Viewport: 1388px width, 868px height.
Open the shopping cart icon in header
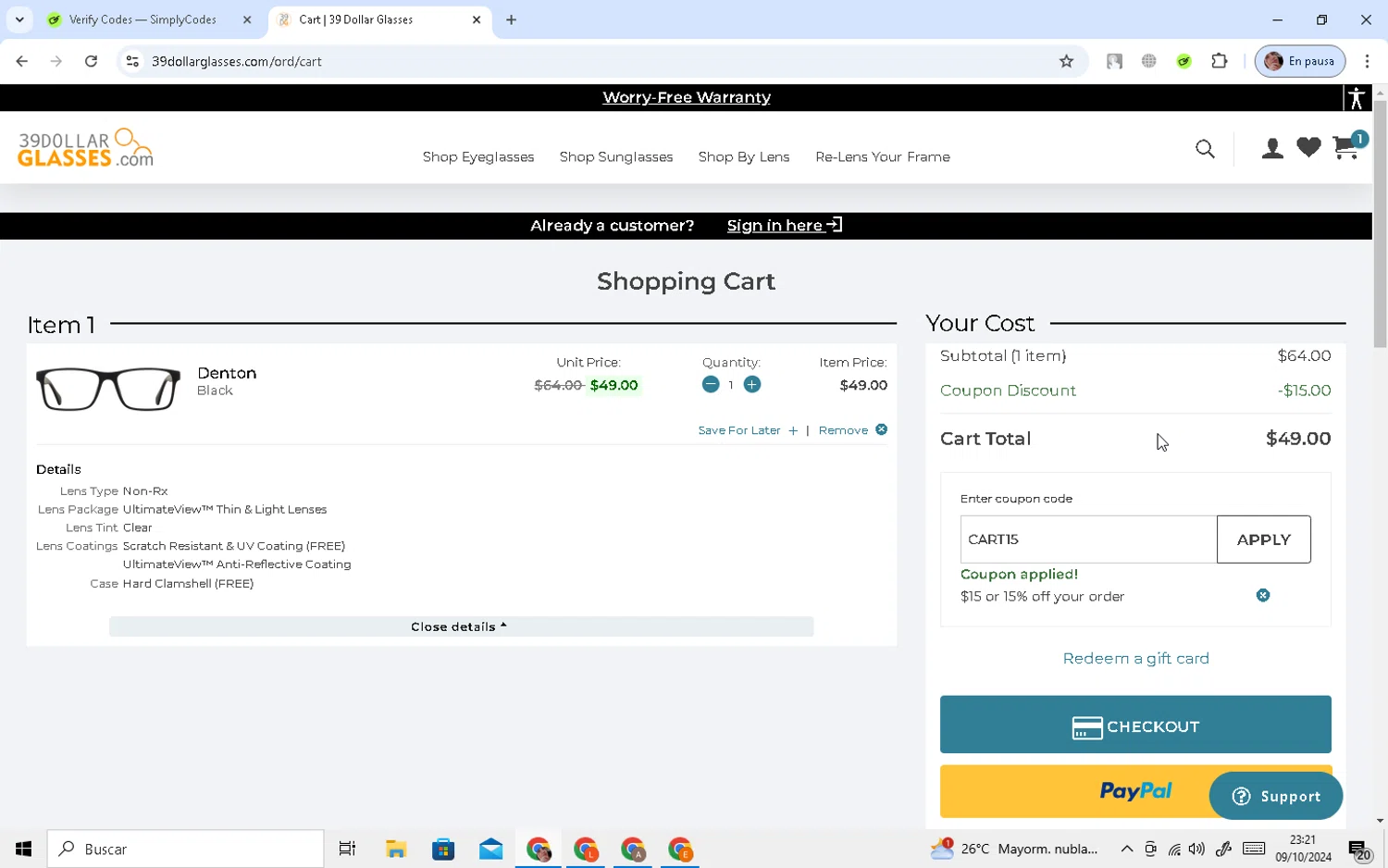[x=1347, y=146]
